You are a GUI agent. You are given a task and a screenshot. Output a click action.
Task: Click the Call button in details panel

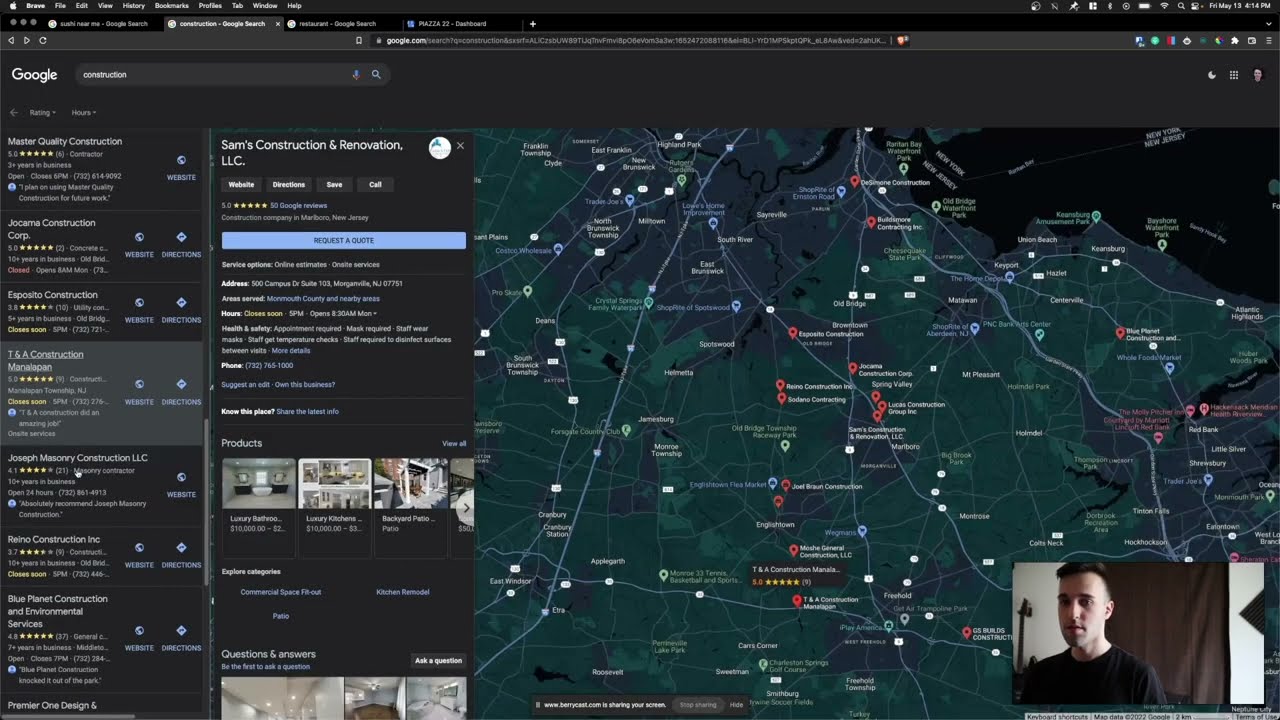375,185
